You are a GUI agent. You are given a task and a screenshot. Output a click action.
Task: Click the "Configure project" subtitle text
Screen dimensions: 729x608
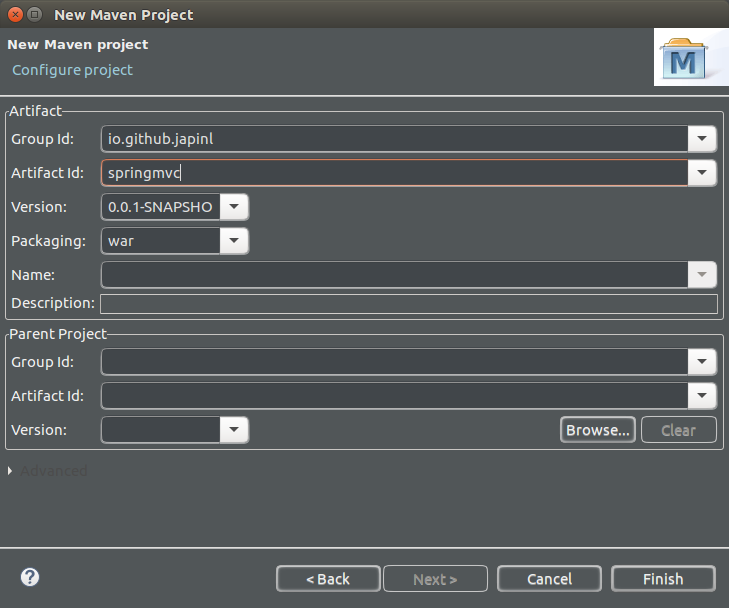(x=72, y=70)
